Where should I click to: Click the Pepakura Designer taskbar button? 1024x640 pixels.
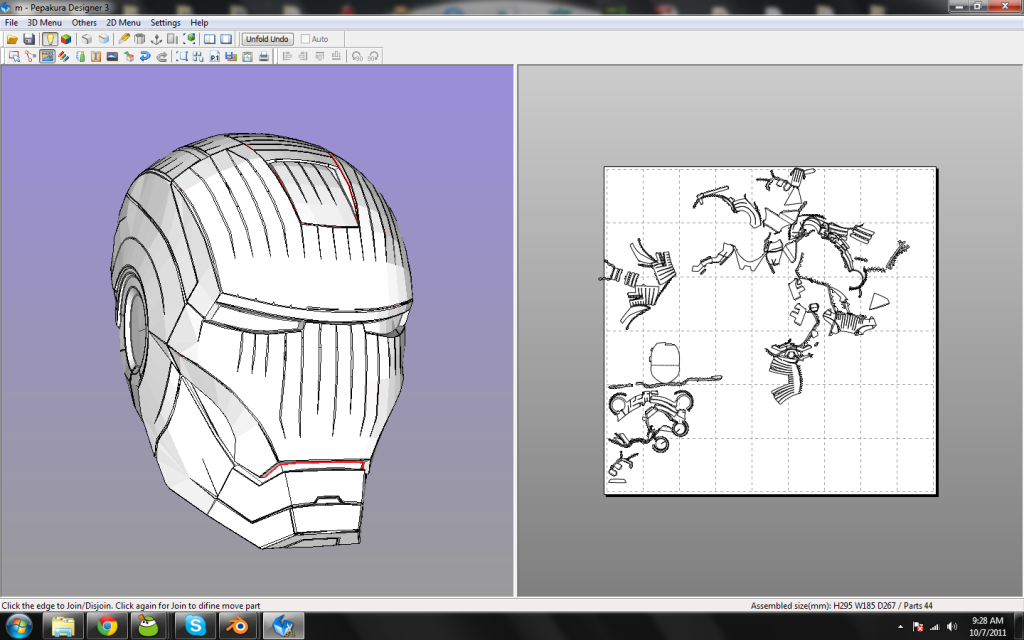point(283,626)
